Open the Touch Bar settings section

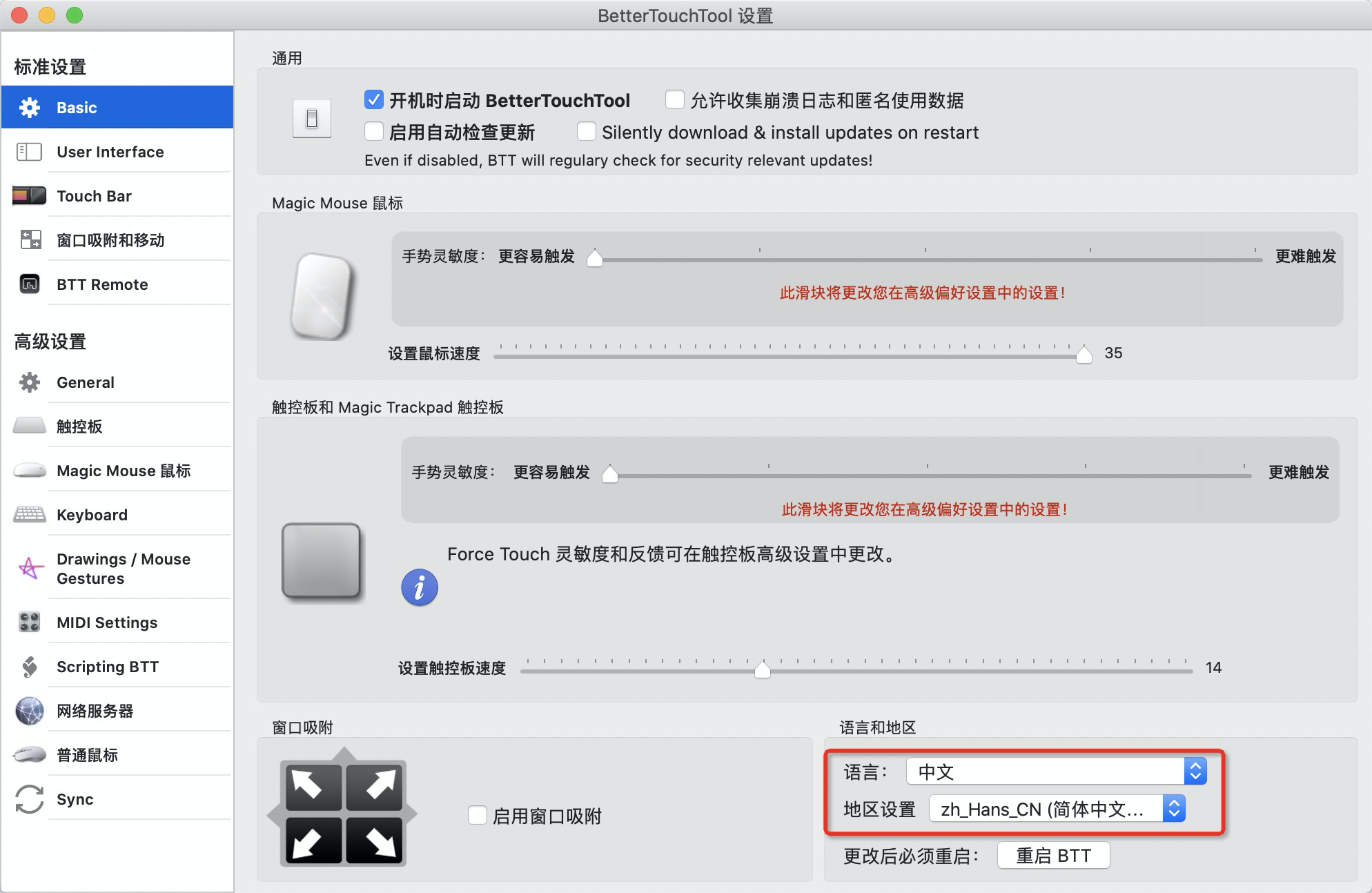(93, 195)
